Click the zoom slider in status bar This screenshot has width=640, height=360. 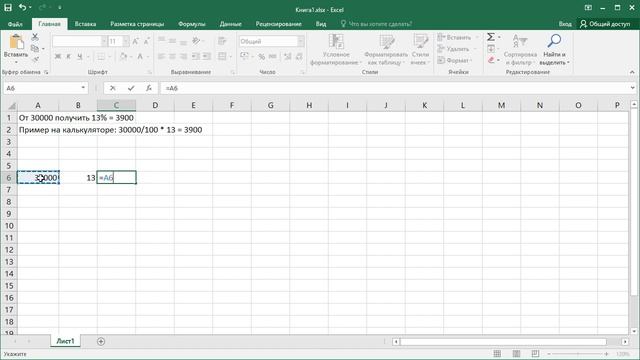point(578,353)
